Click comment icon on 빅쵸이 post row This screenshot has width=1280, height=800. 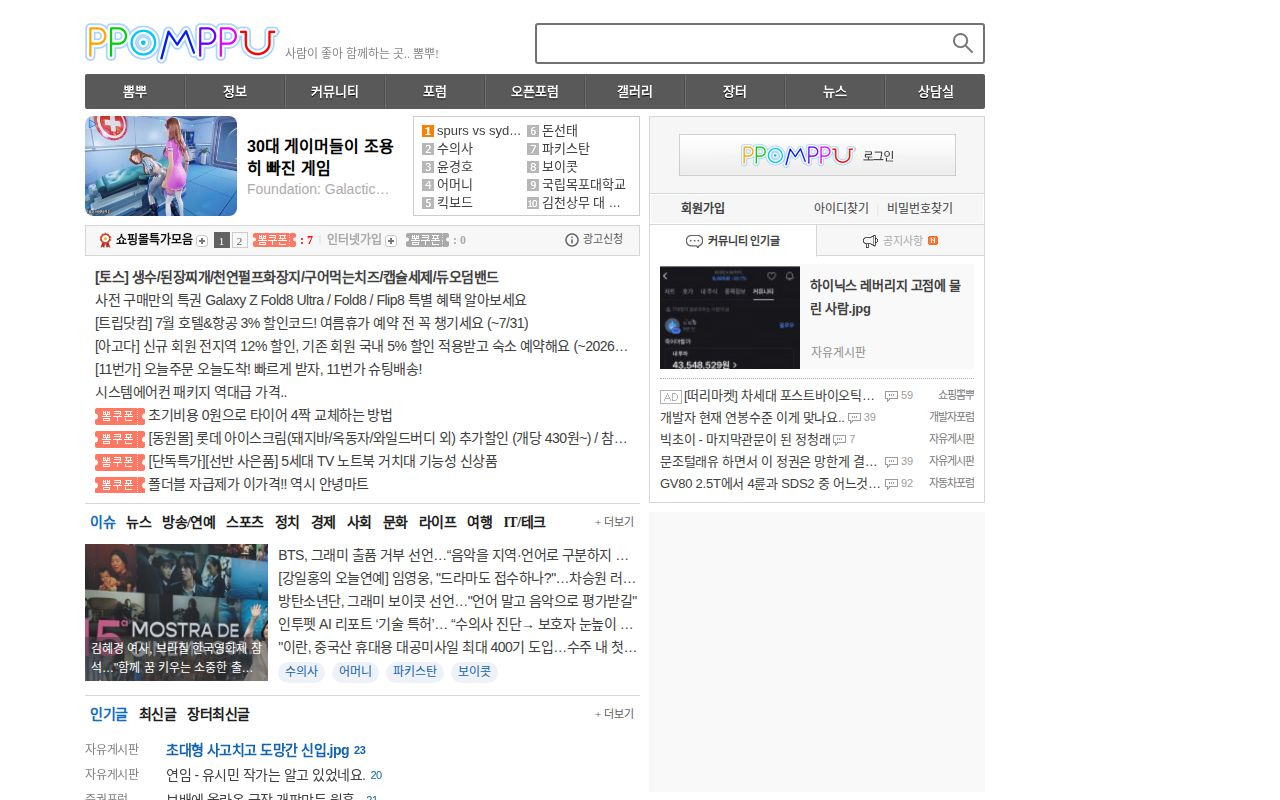[x=839, y=440]
